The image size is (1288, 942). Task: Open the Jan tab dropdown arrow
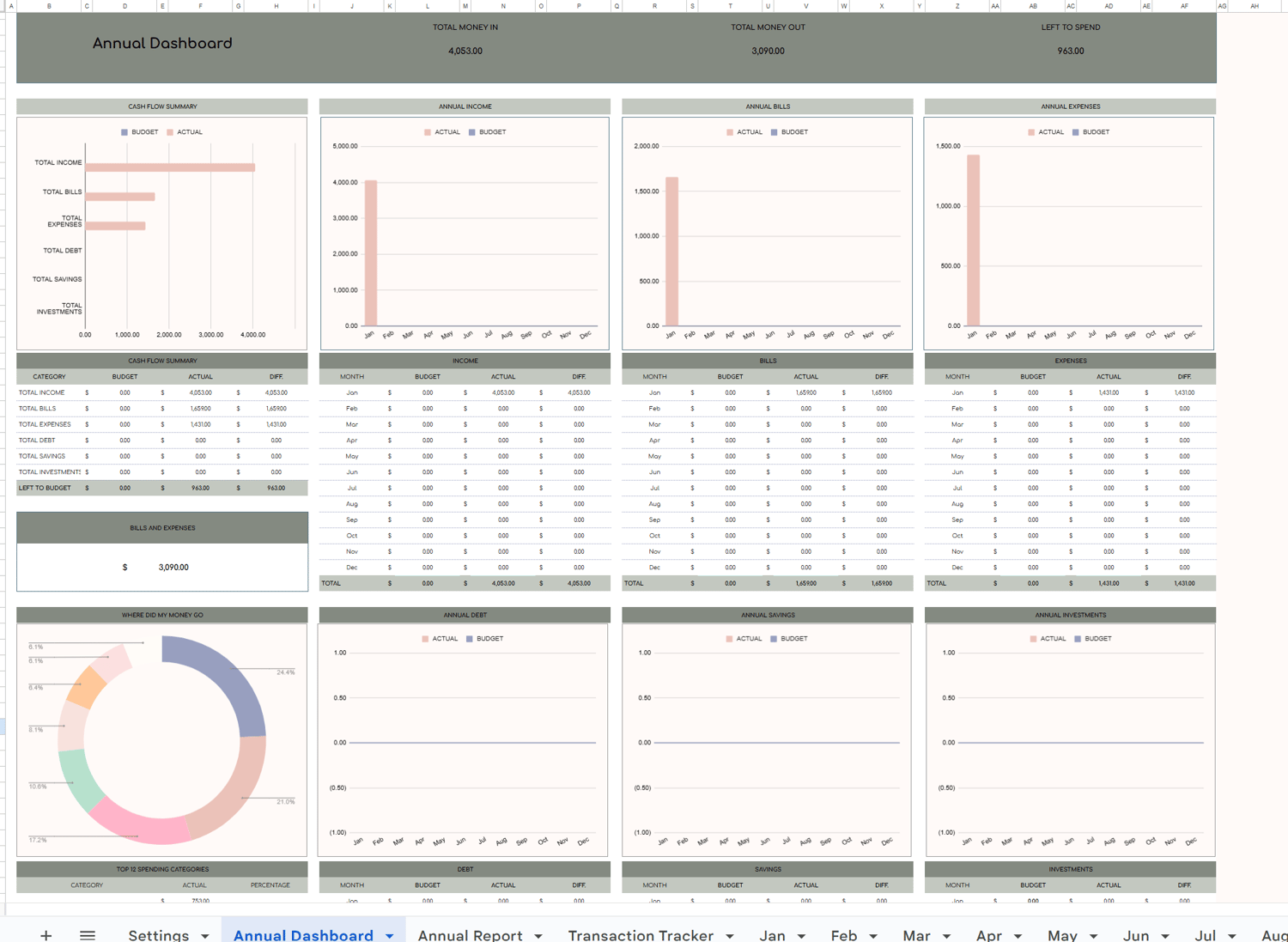pyautogui.click(x=801, y=935)
